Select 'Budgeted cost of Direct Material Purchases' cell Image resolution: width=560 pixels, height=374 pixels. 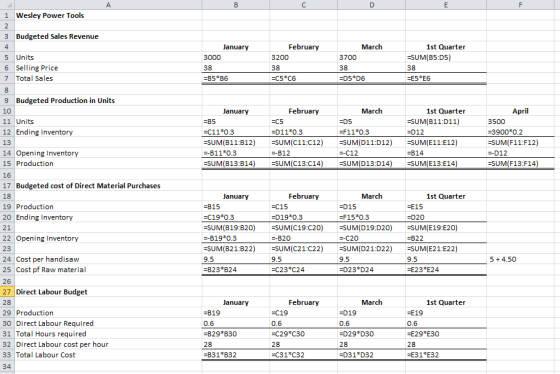(108, 185)
